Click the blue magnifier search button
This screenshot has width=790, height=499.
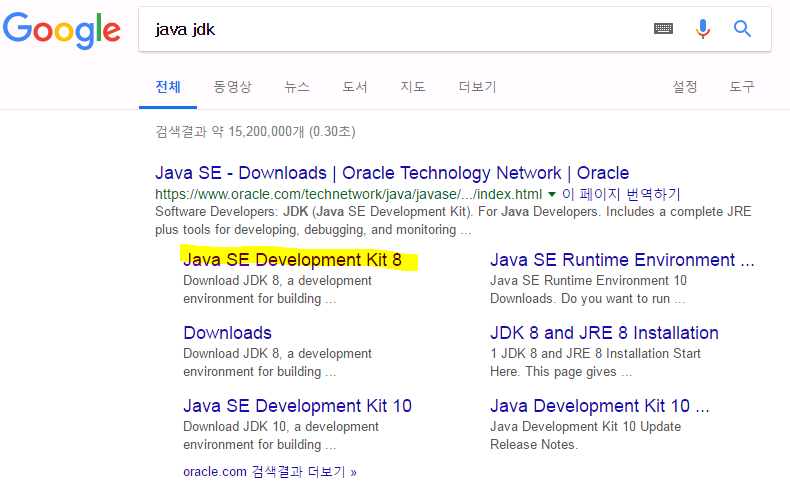point(742,29)
